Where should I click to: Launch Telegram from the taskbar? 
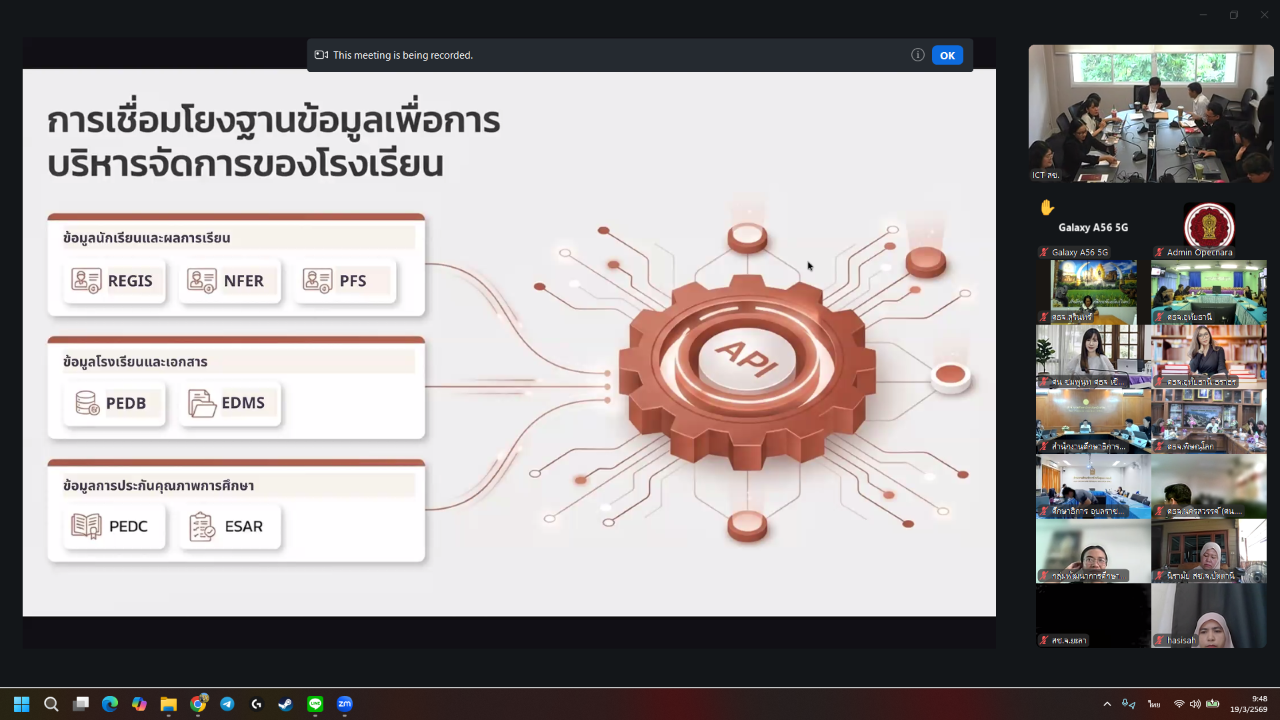[x=227, y=704]
